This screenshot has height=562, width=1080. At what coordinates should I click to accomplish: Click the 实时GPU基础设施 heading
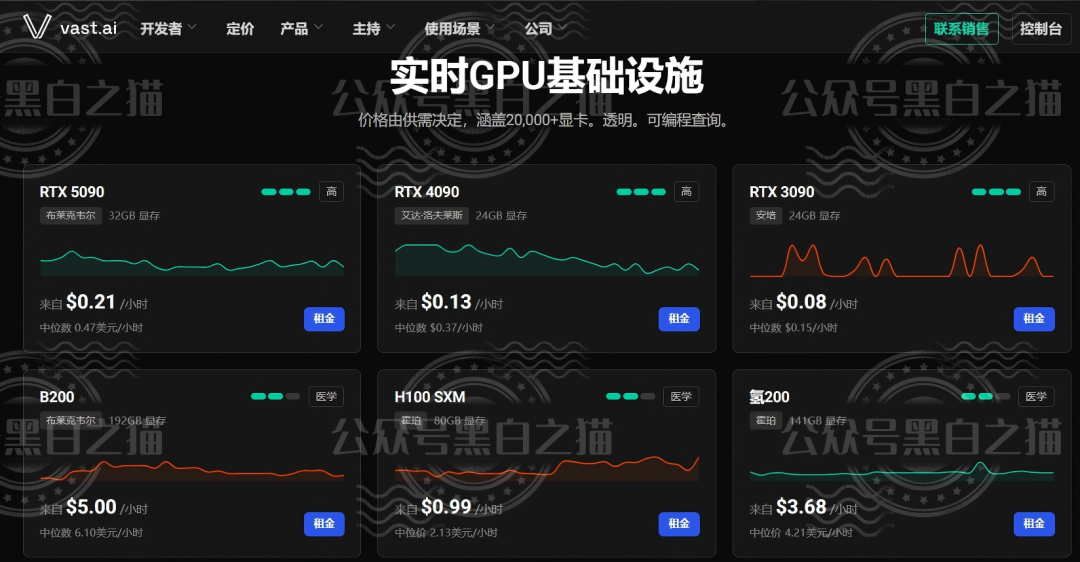tap(547, 76)
